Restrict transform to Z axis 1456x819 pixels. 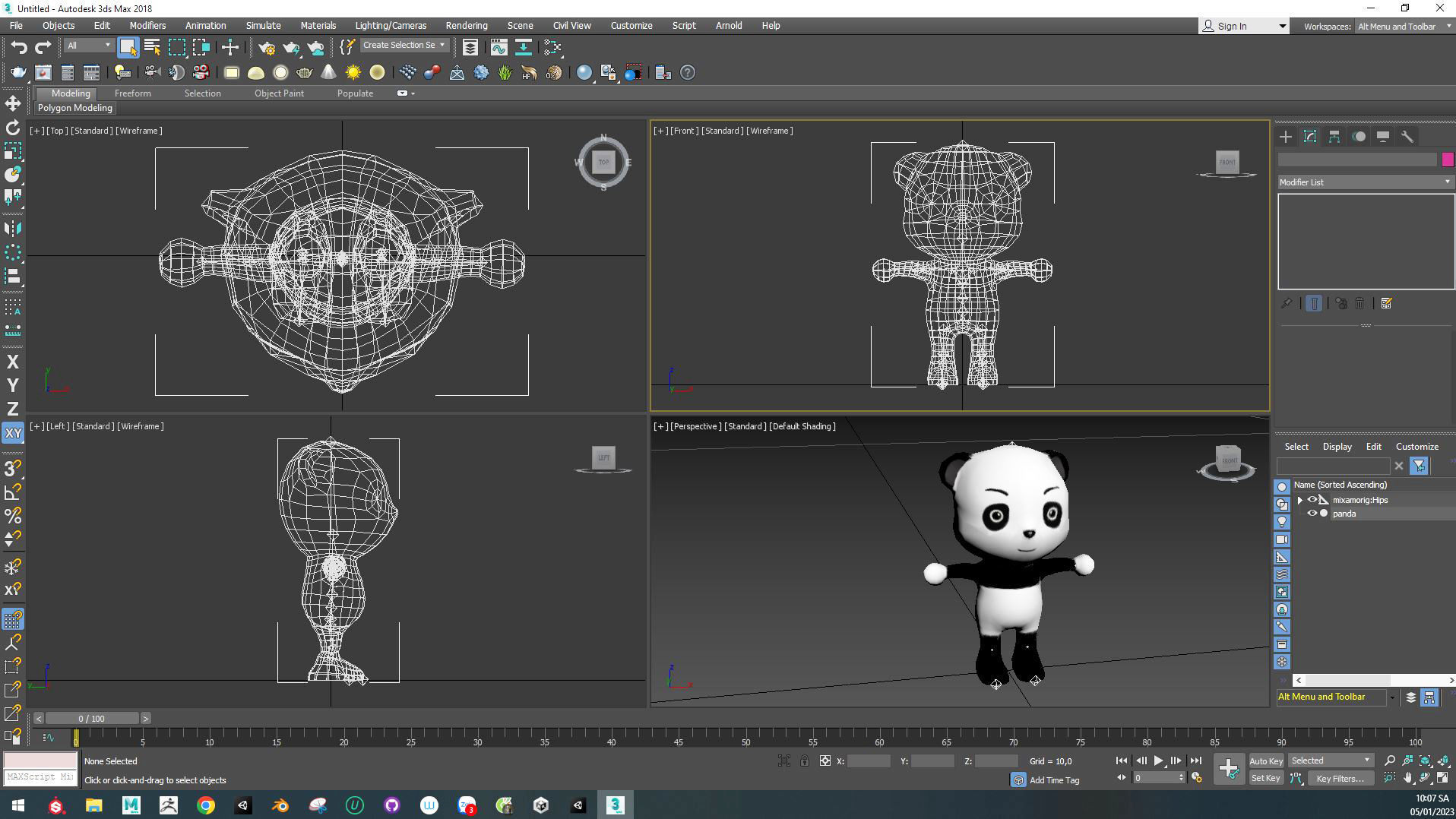pyautogui.click(x=13, y=409)
